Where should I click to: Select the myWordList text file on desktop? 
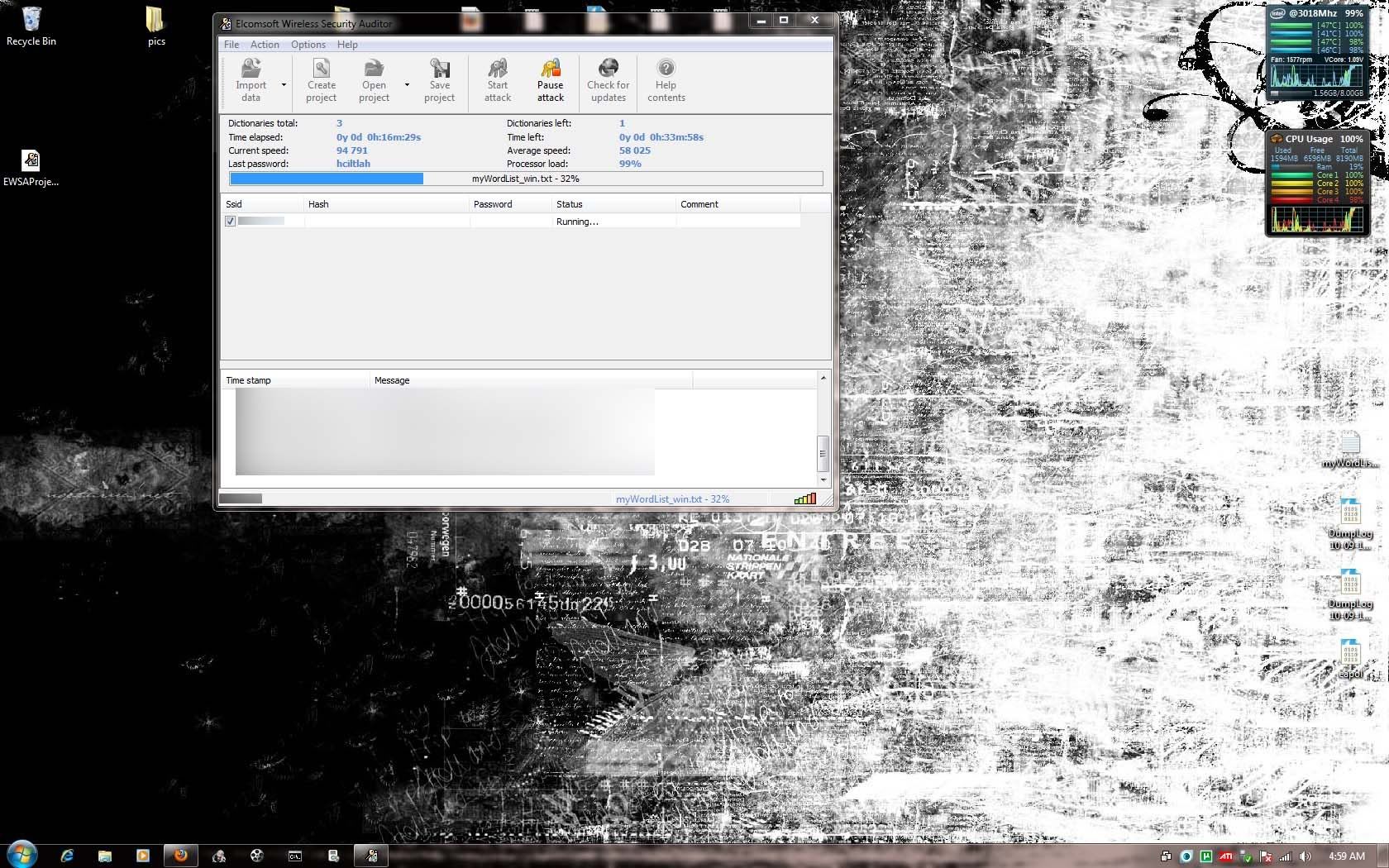[1349, 450]
